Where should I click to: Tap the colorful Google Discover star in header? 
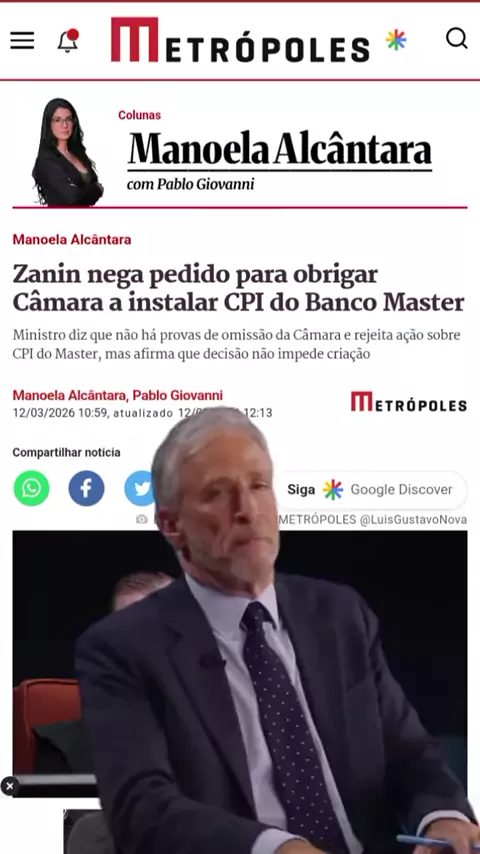click(396, 40)
